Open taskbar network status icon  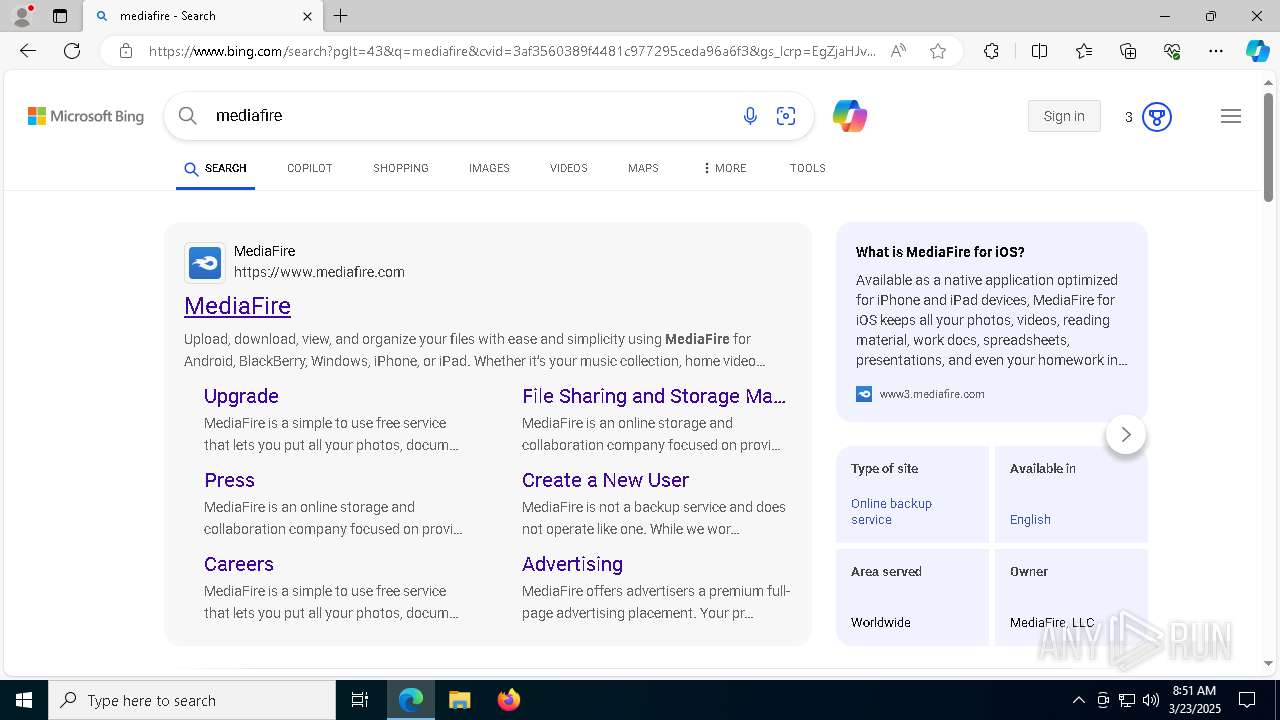click(1127, 700)
